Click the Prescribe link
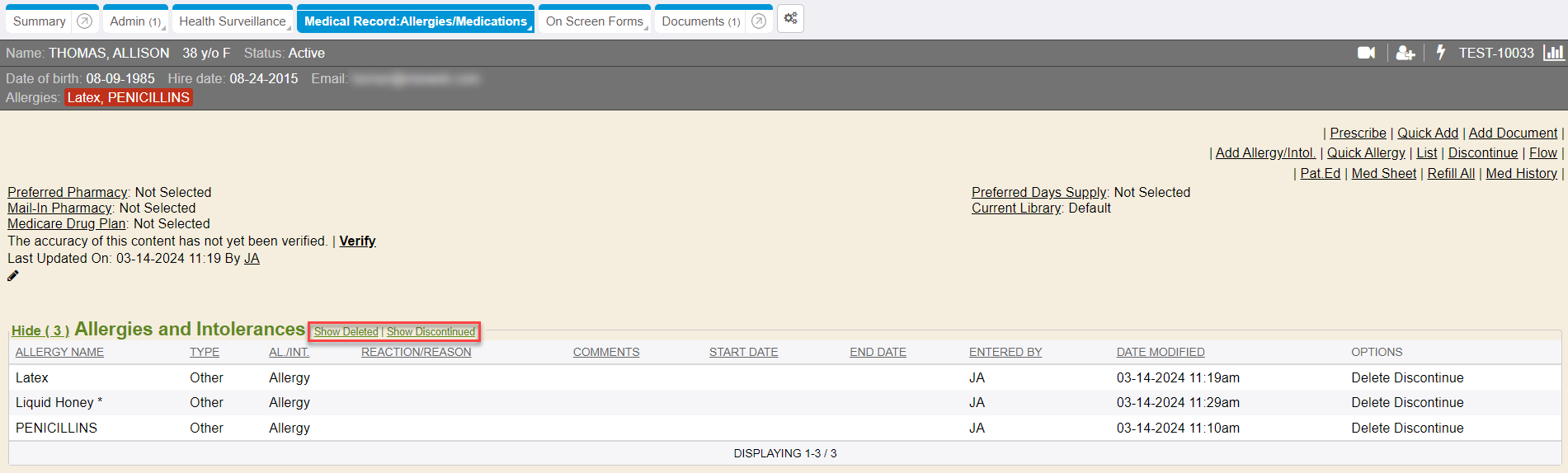This screenshot has height=473, width=1568. tap(1358, 133)
